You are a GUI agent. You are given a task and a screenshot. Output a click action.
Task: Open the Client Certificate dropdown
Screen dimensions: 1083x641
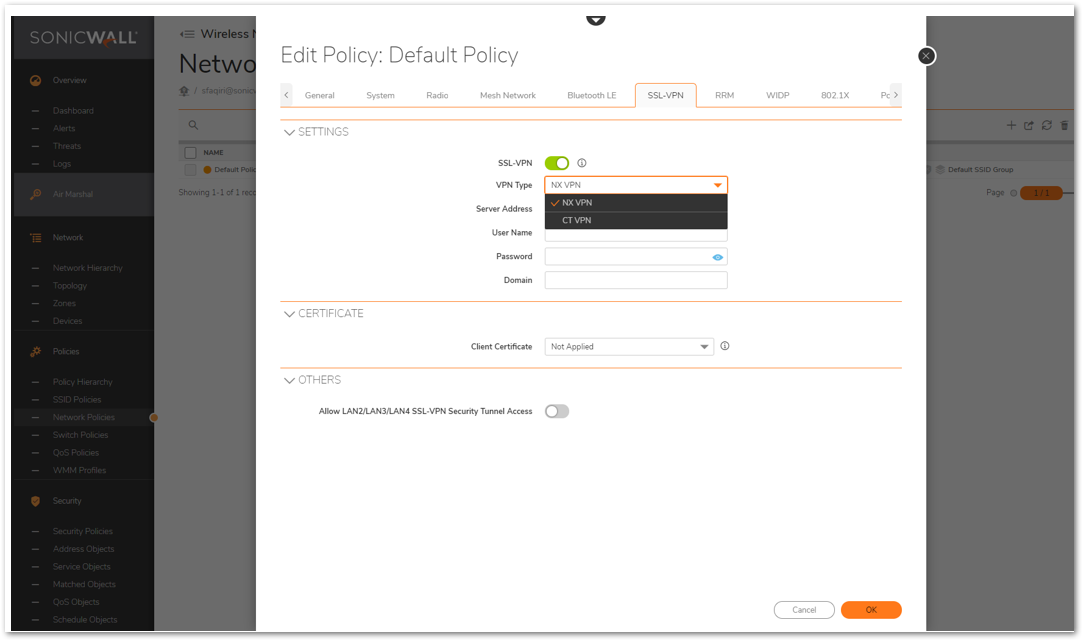pyautogui.click(x=629, y=347)
